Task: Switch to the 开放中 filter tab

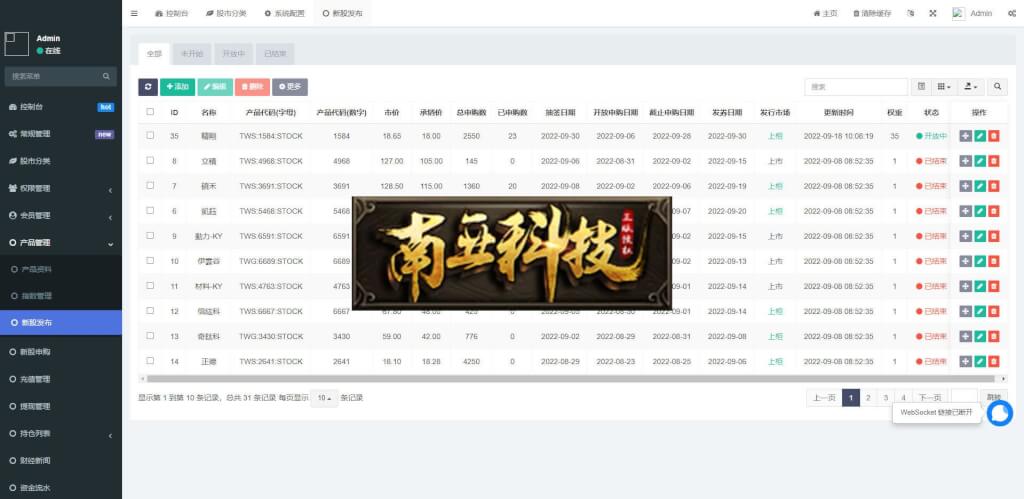Action: [x=233, y=54]
